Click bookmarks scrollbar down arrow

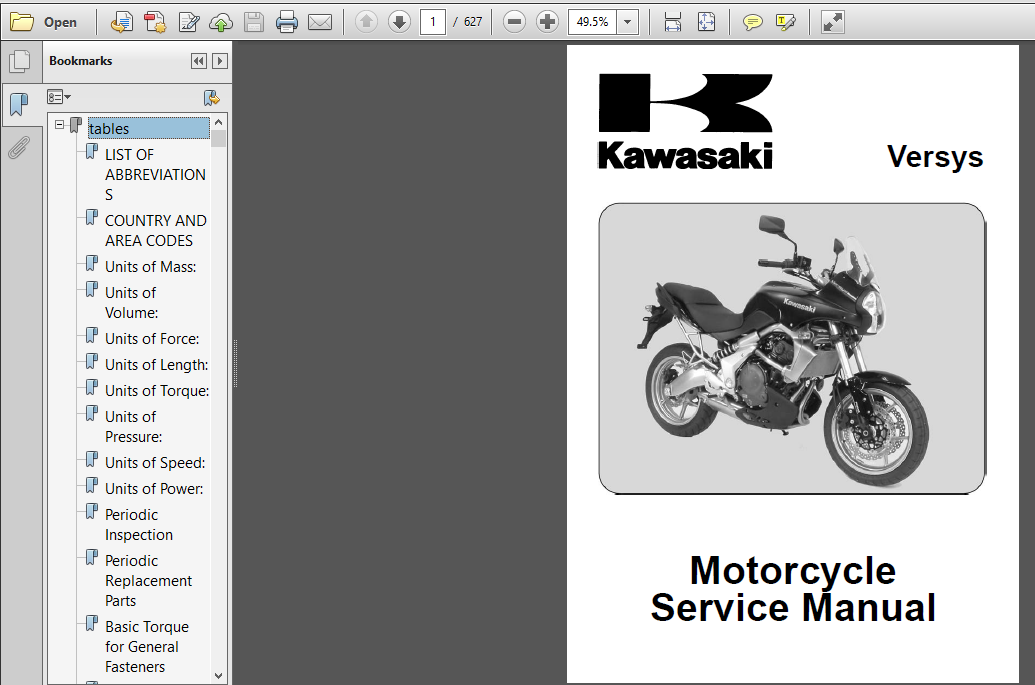(x=218, y=676)
